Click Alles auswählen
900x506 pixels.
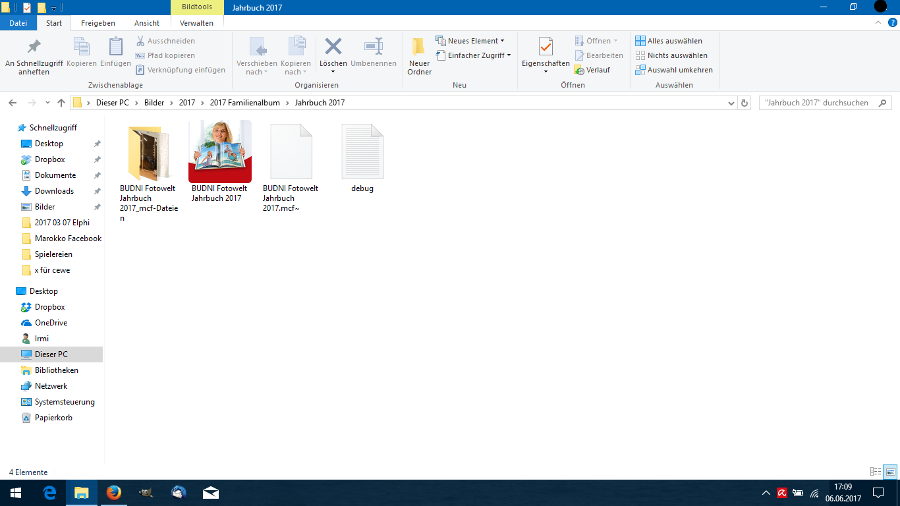[669, 41]
